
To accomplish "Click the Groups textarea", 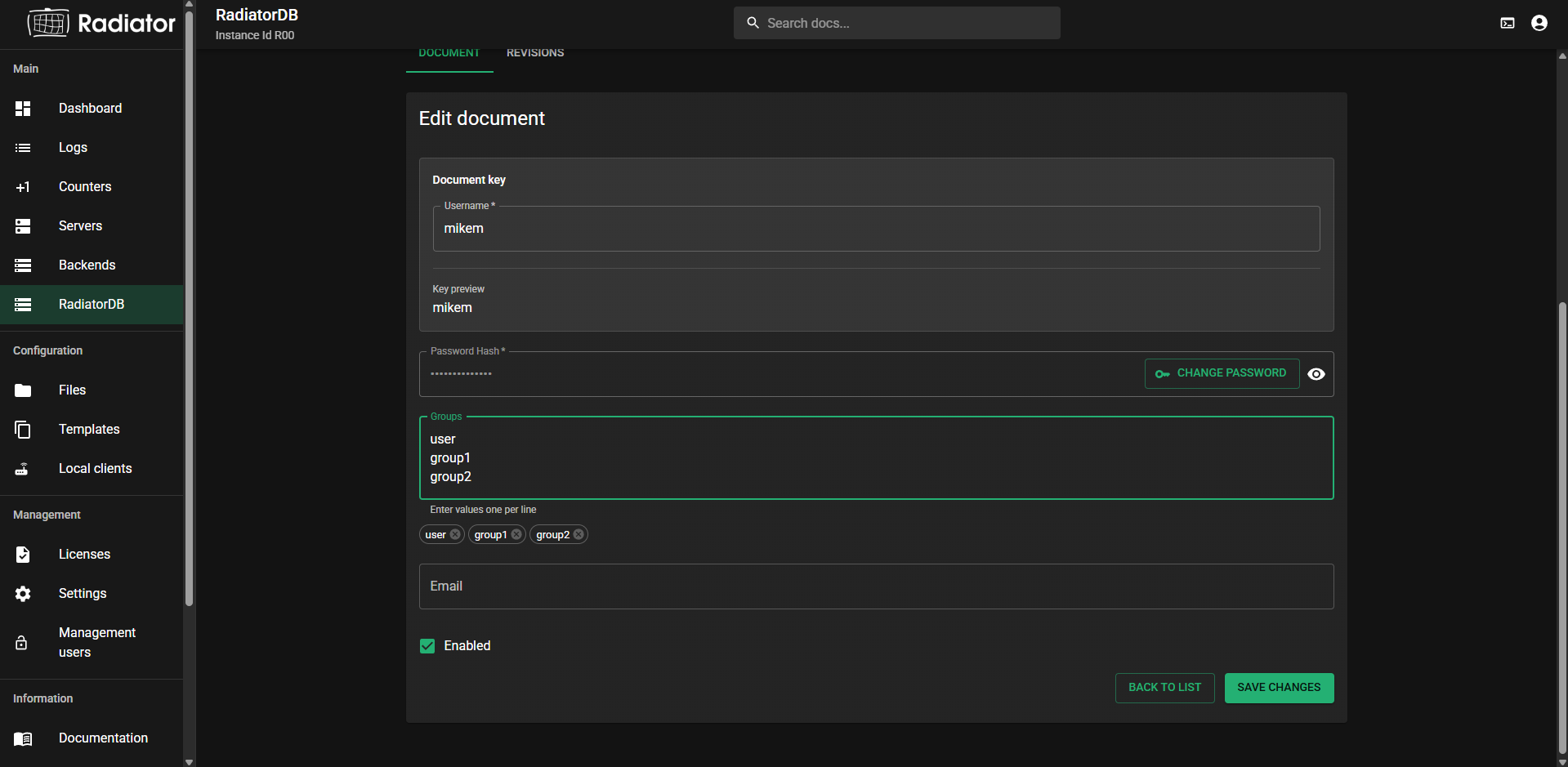I will click(x=876, y=457).
